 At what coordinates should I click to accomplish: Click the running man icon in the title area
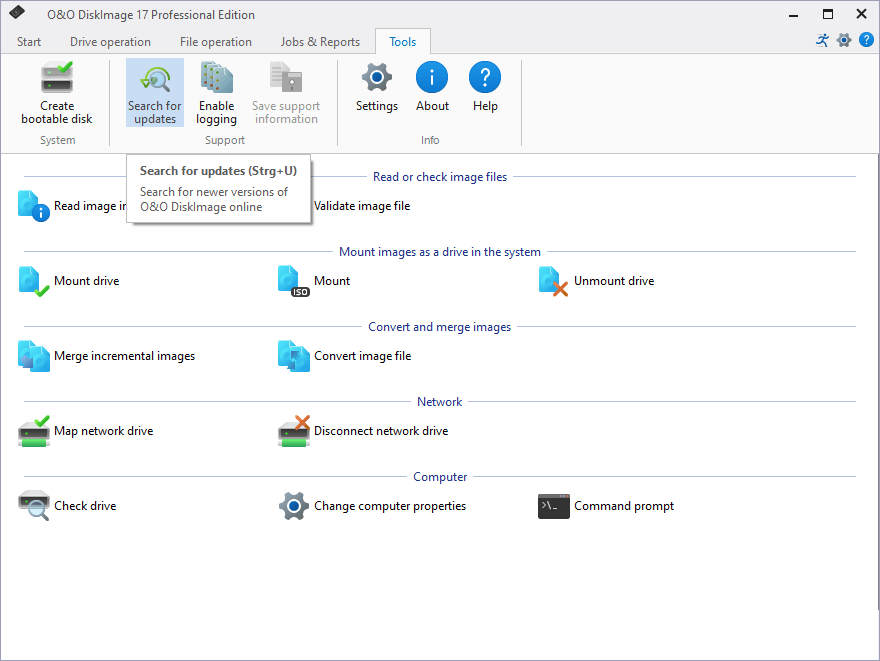pos(822,41)
